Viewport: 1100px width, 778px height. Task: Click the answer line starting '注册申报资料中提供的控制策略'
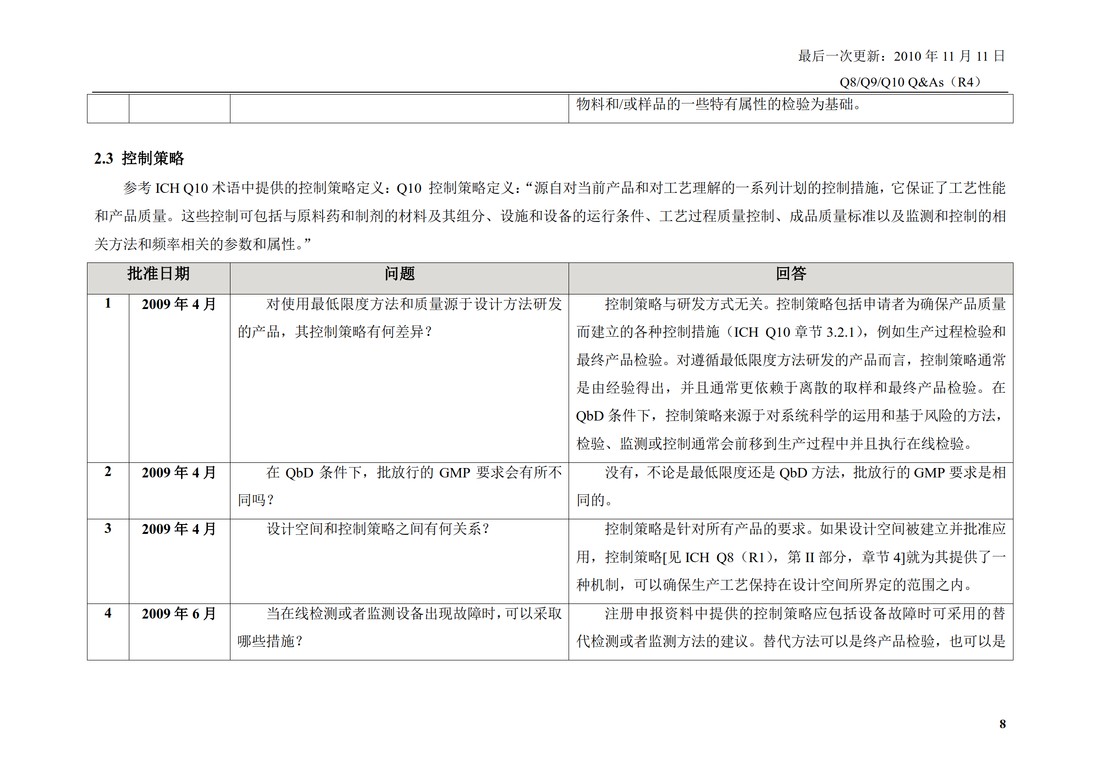(805, 614)
